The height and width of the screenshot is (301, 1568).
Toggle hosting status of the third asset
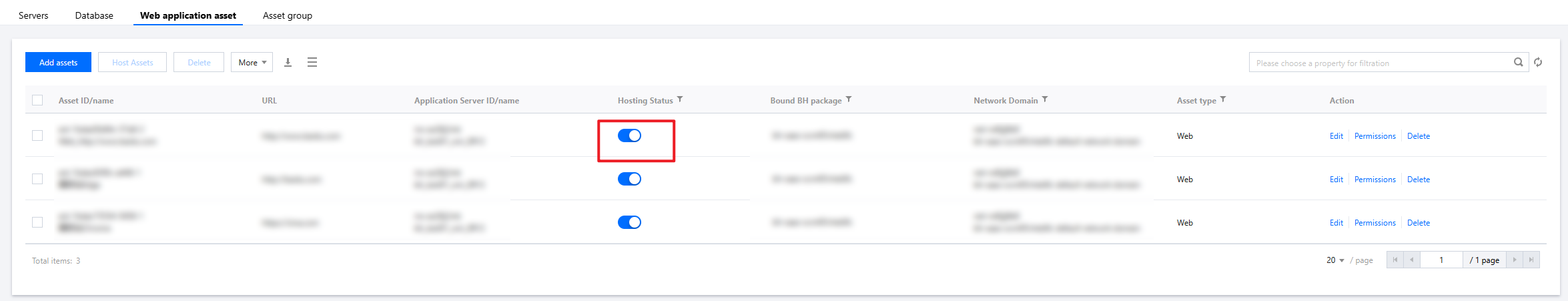click(x=629, y=222)
